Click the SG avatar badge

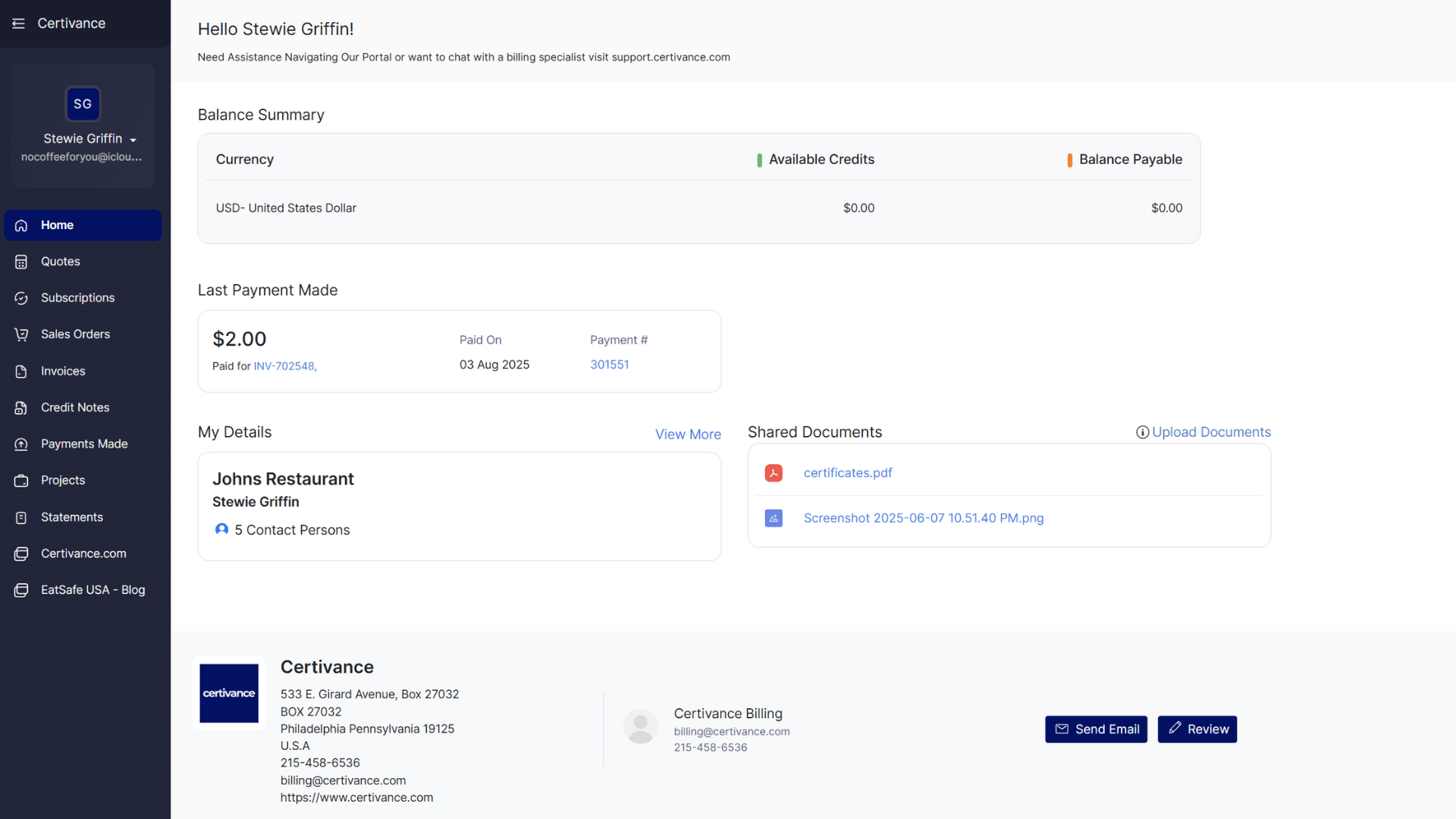(x=83, y=104)
